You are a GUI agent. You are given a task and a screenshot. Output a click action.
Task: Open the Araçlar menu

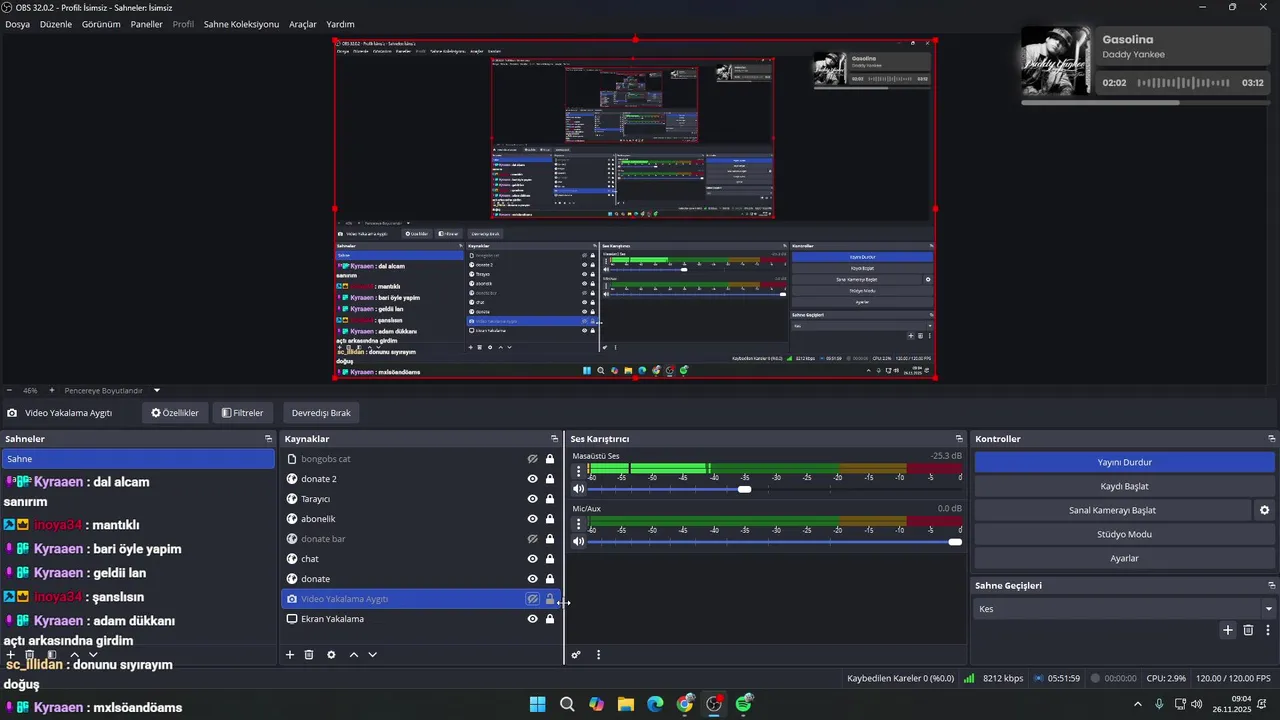pyautogui.click(x=303, y=24)
